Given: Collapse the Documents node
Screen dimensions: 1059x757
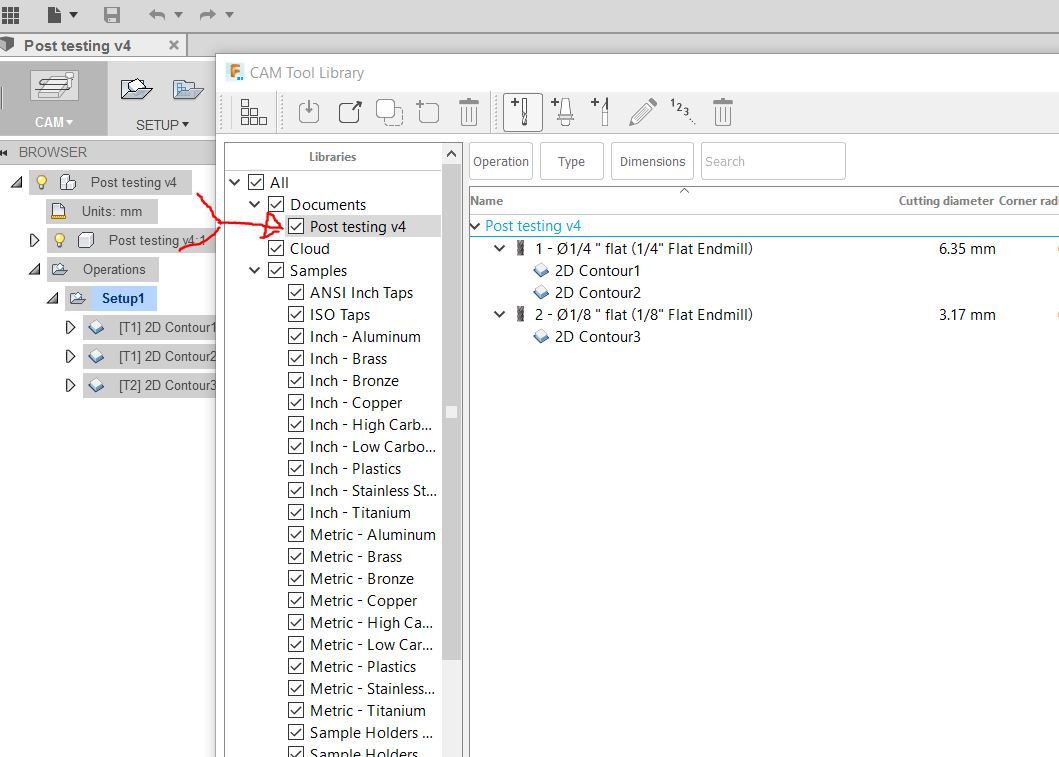Looking at the screenshot, I should click(255, 204).
